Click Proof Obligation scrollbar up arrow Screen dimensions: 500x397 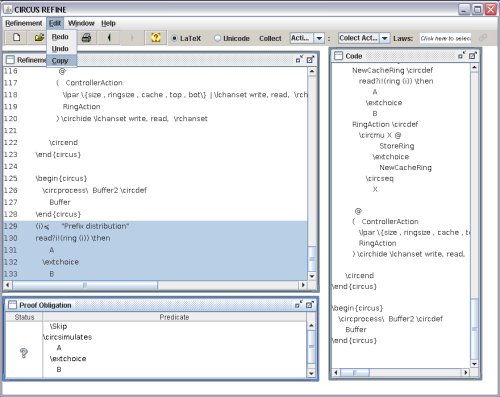(x=311, y=325)
